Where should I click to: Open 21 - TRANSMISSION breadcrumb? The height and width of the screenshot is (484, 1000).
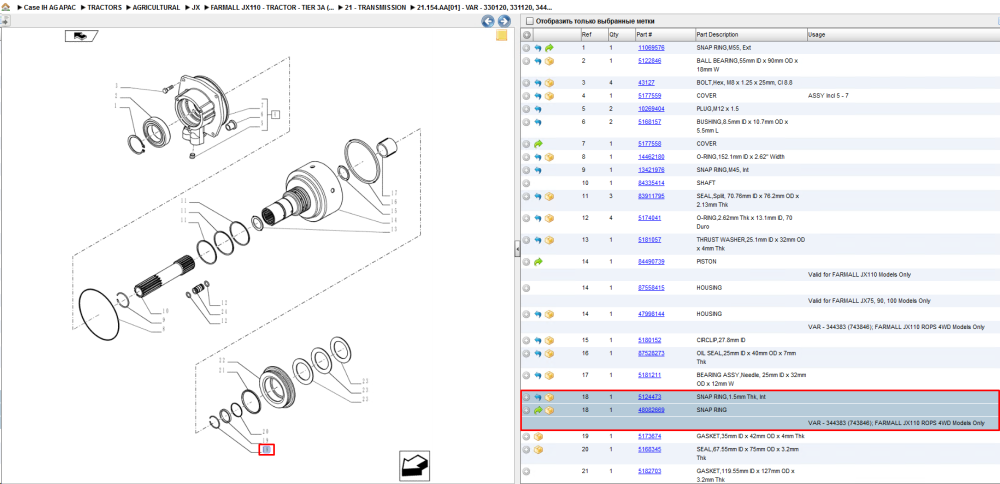point(375,7)
